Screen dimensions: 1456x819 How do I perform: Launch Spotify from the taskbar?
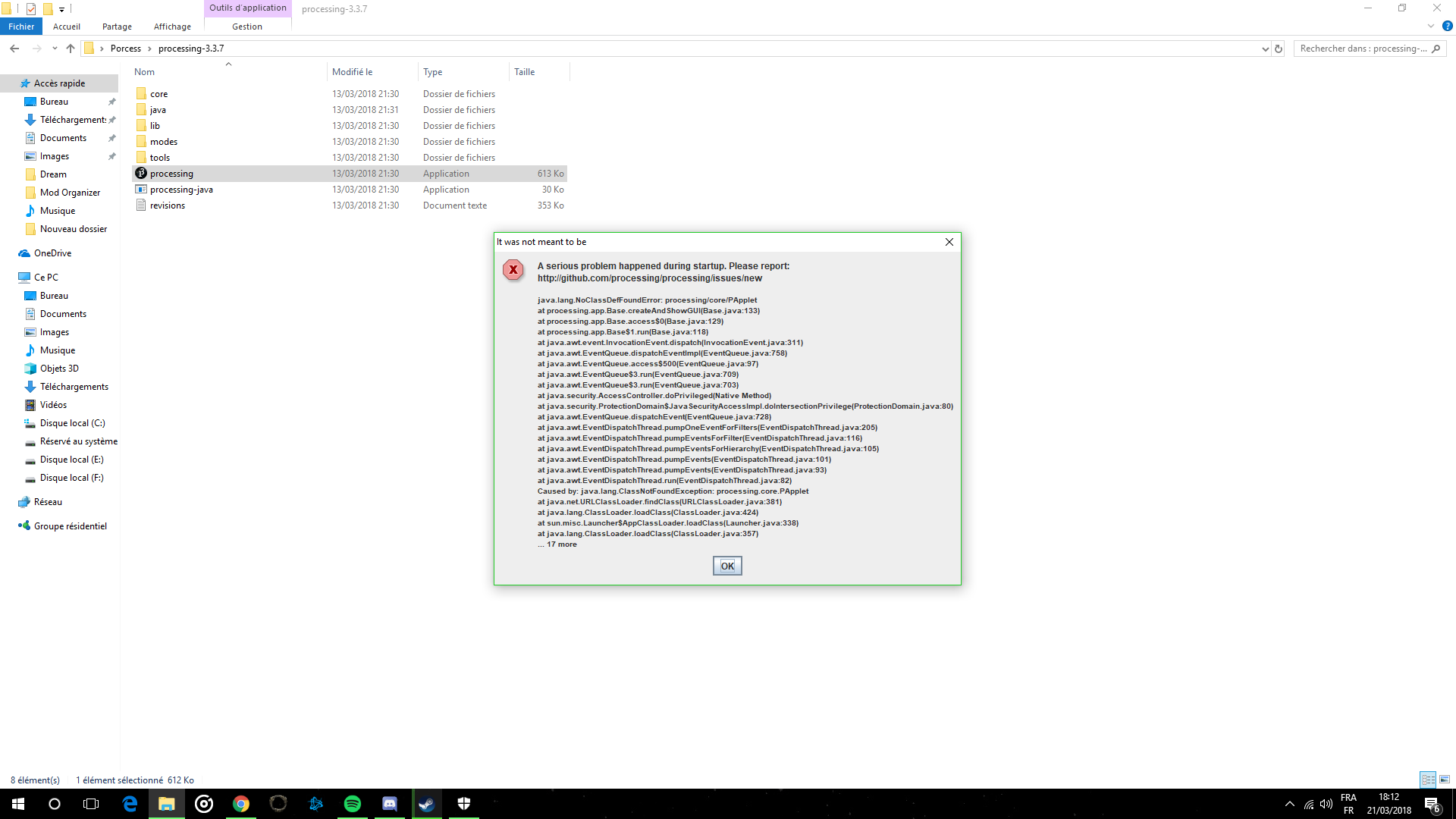click(353, 803)
